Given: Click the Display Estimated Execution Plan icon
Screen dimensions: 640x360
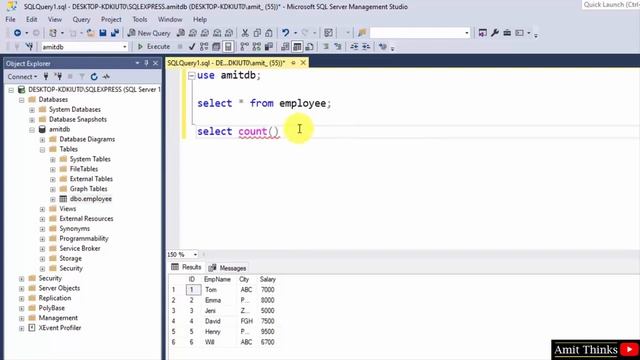Looking at the screenshot, I should 204,47.
